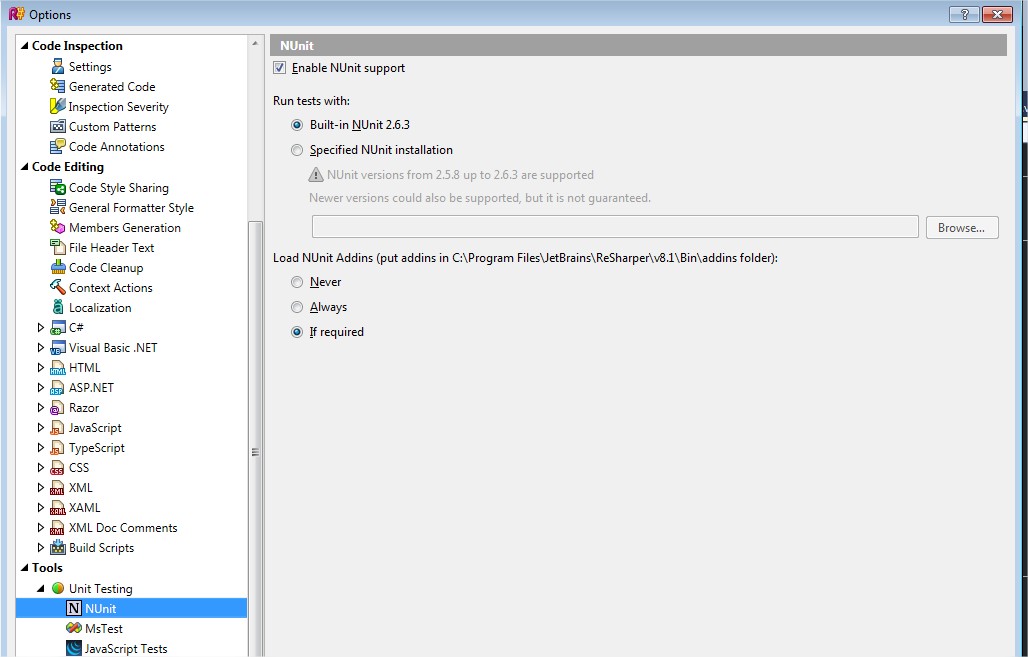This screenshot has height=657, width=1028.
Task: Click the ReSharper Options title bar icon
Action: coord(16,14)
